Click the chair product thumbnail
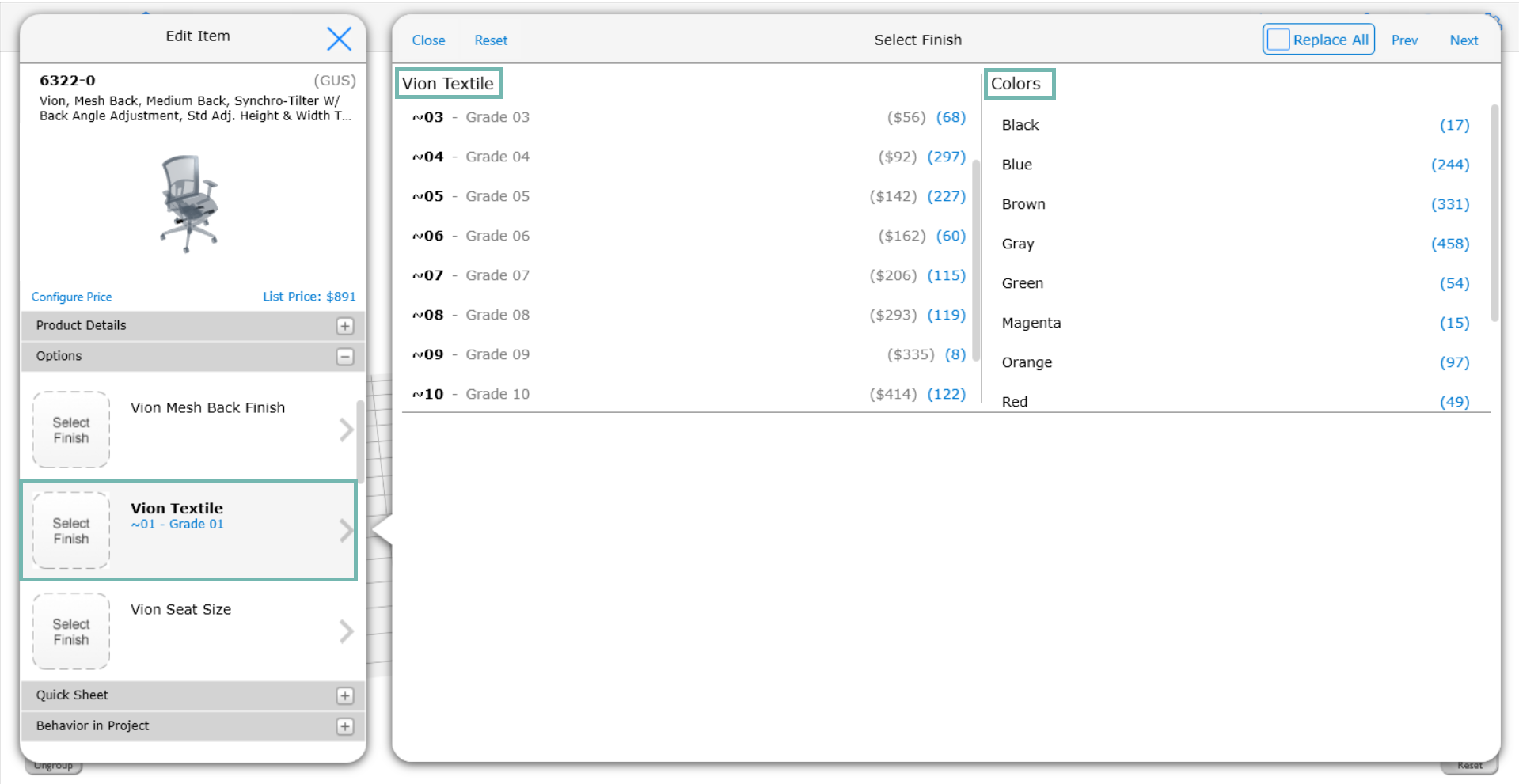This screenshot has height=784, width=1519. tap(188, 203)
